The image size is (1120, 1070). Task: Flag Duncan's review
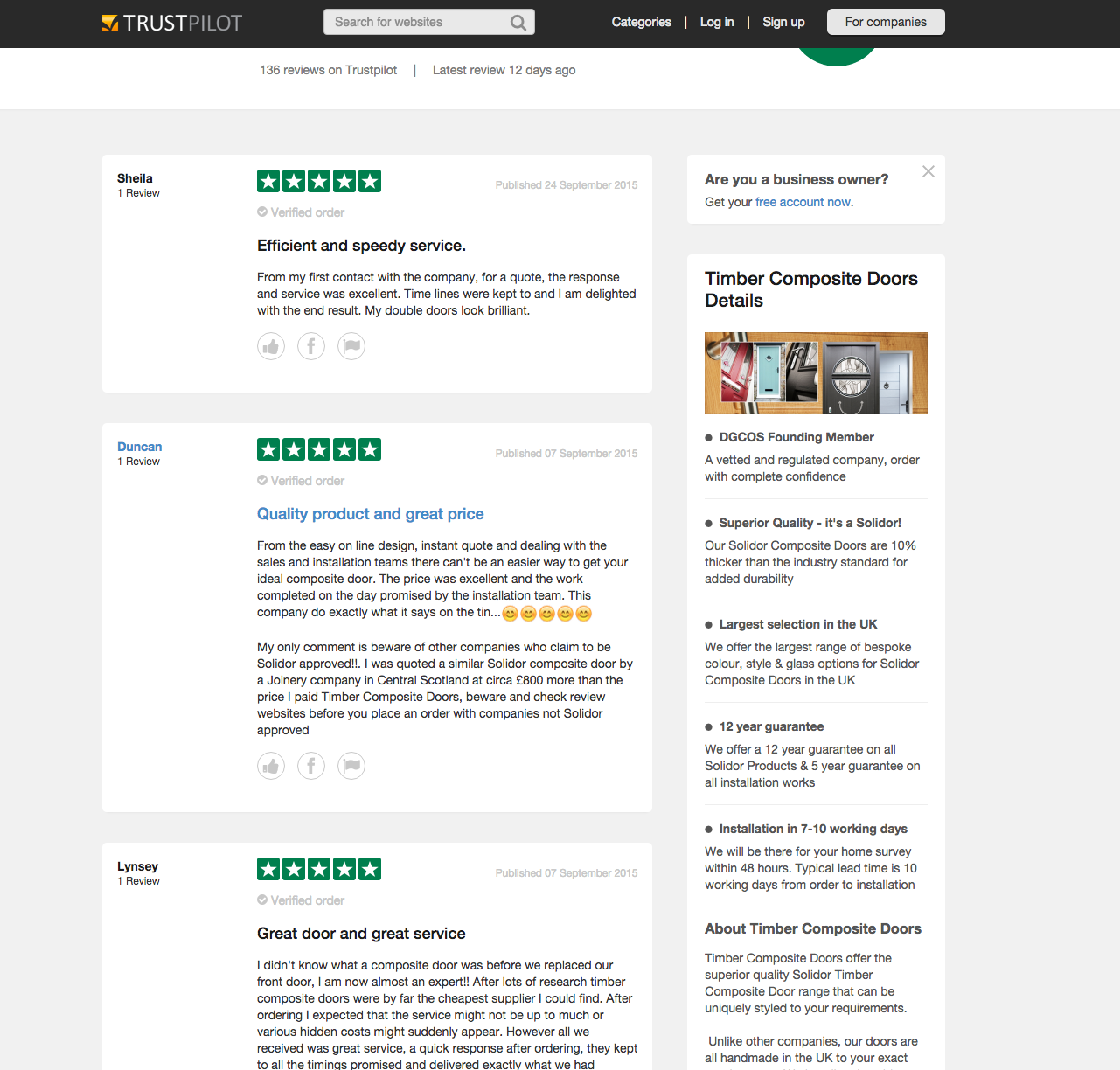pos(351,767)
